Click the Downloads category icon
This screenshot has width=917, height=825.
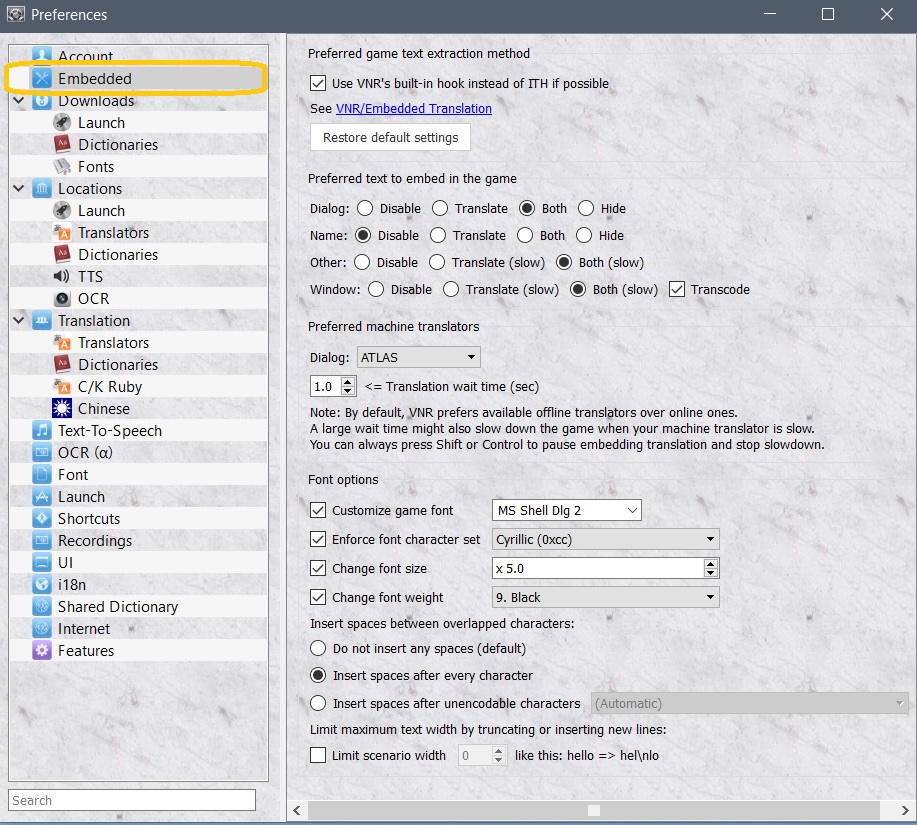[x=42, y=101]
